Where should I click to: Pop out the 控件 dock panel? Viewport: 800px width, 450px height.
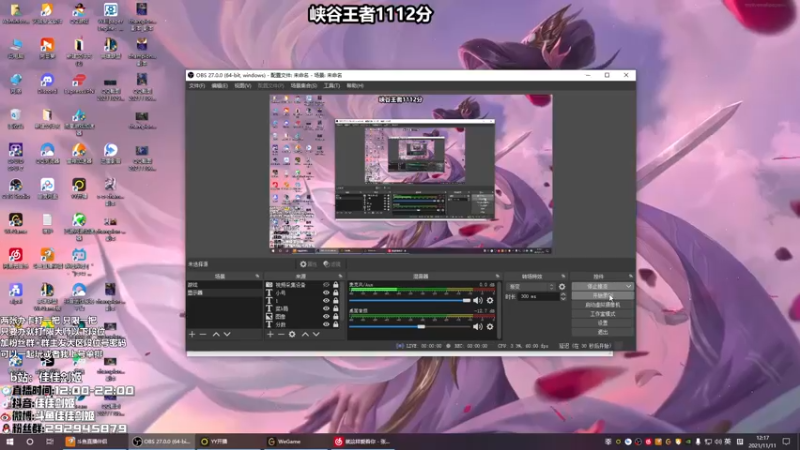click(631, 276)
